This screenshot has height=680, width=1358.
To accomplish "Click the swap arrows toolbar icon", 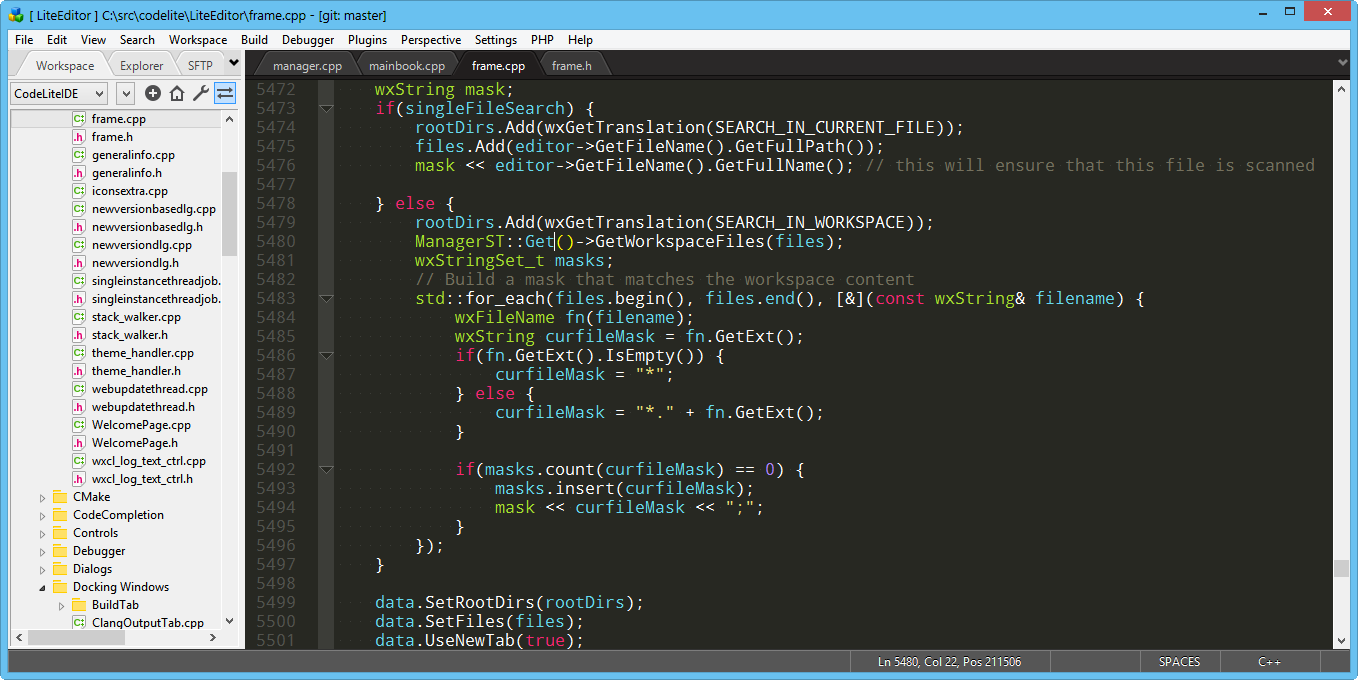I will point(224,93).
